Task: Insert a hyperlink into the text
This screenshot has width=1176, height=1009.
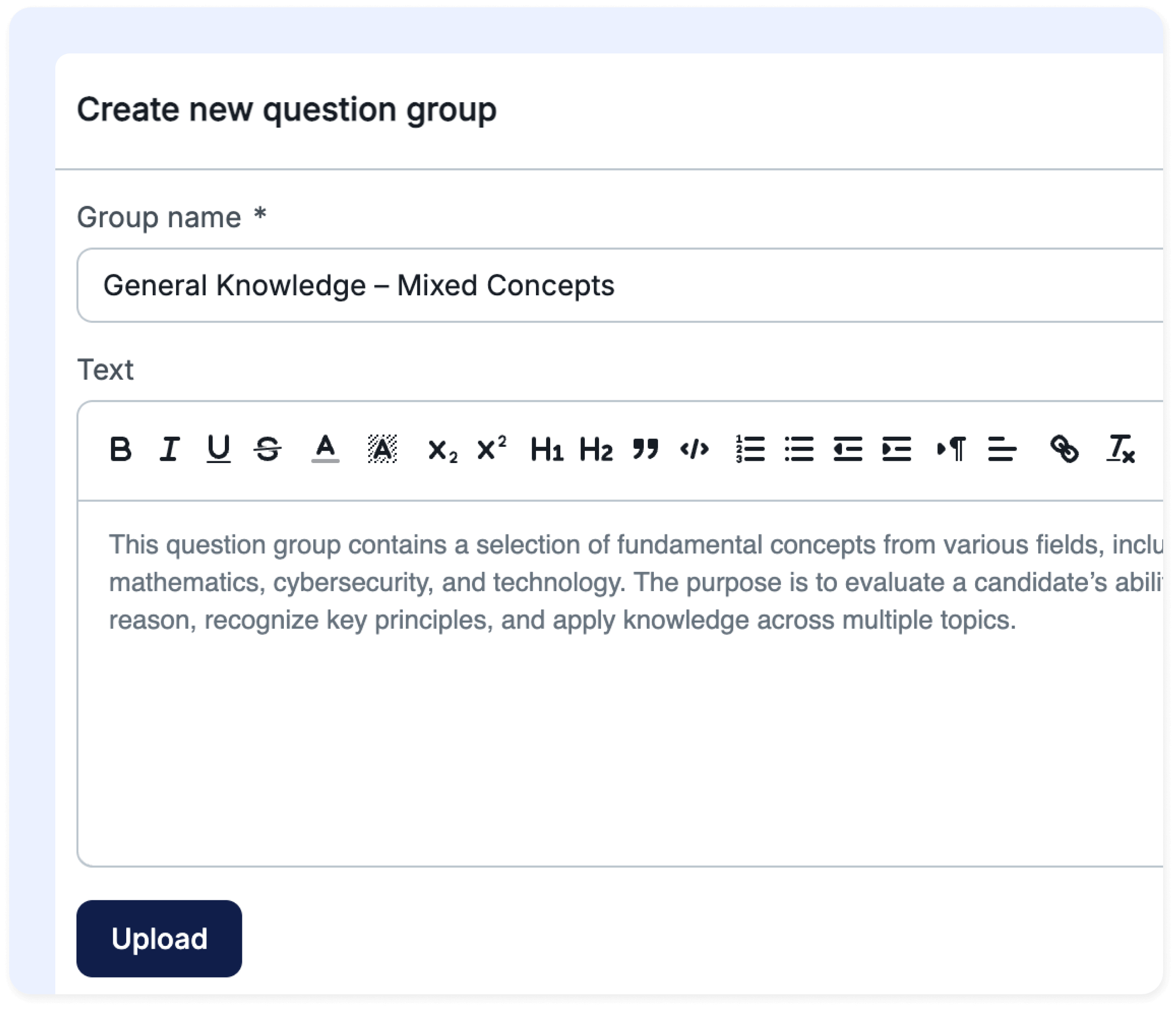Action: (1065, 450)
